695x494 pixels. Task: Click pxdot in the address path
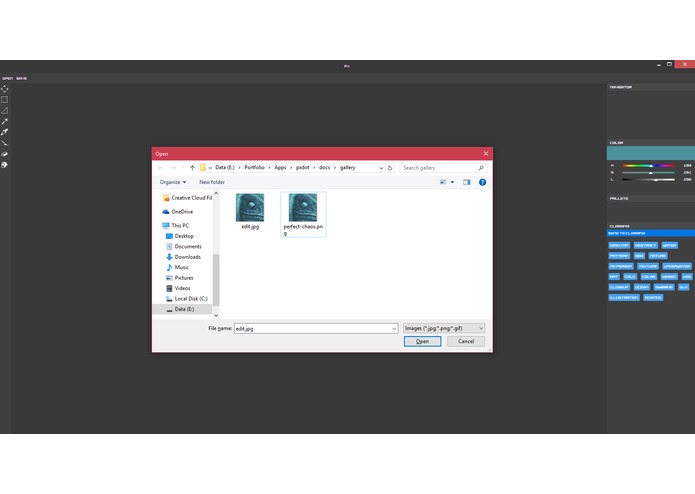[x=303, y=167]
